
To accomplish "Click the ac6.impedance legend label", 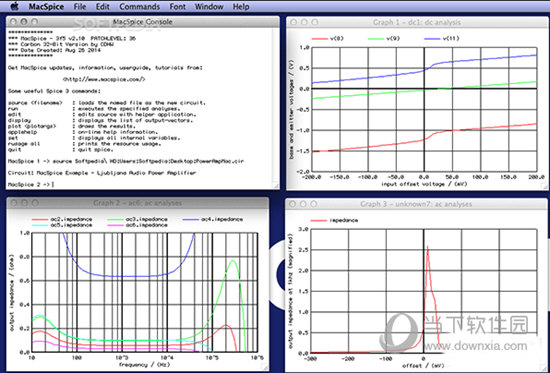I will point(147,225).
